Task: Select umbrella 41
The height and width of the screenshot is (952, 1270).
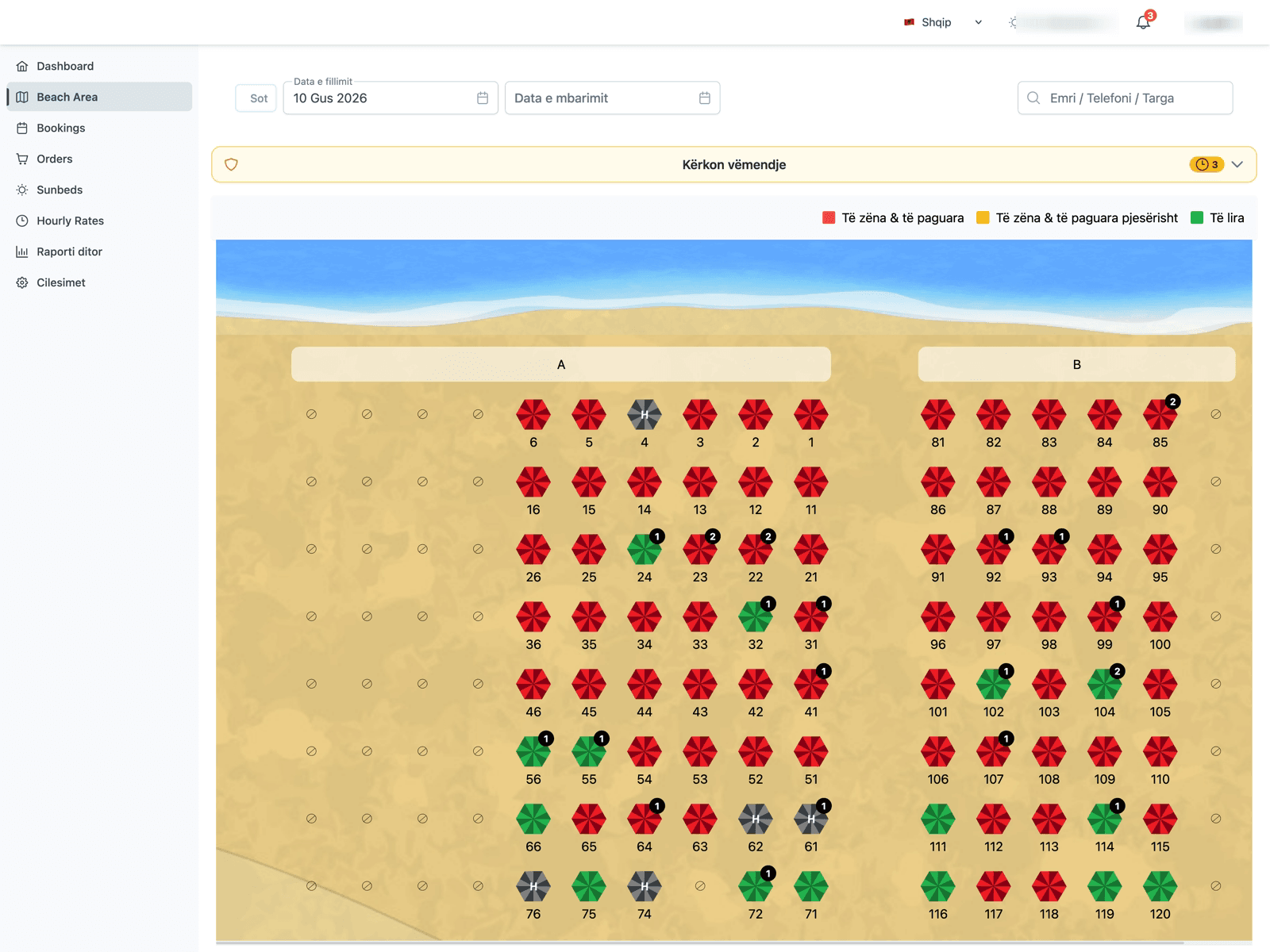Action: [811, 685]
